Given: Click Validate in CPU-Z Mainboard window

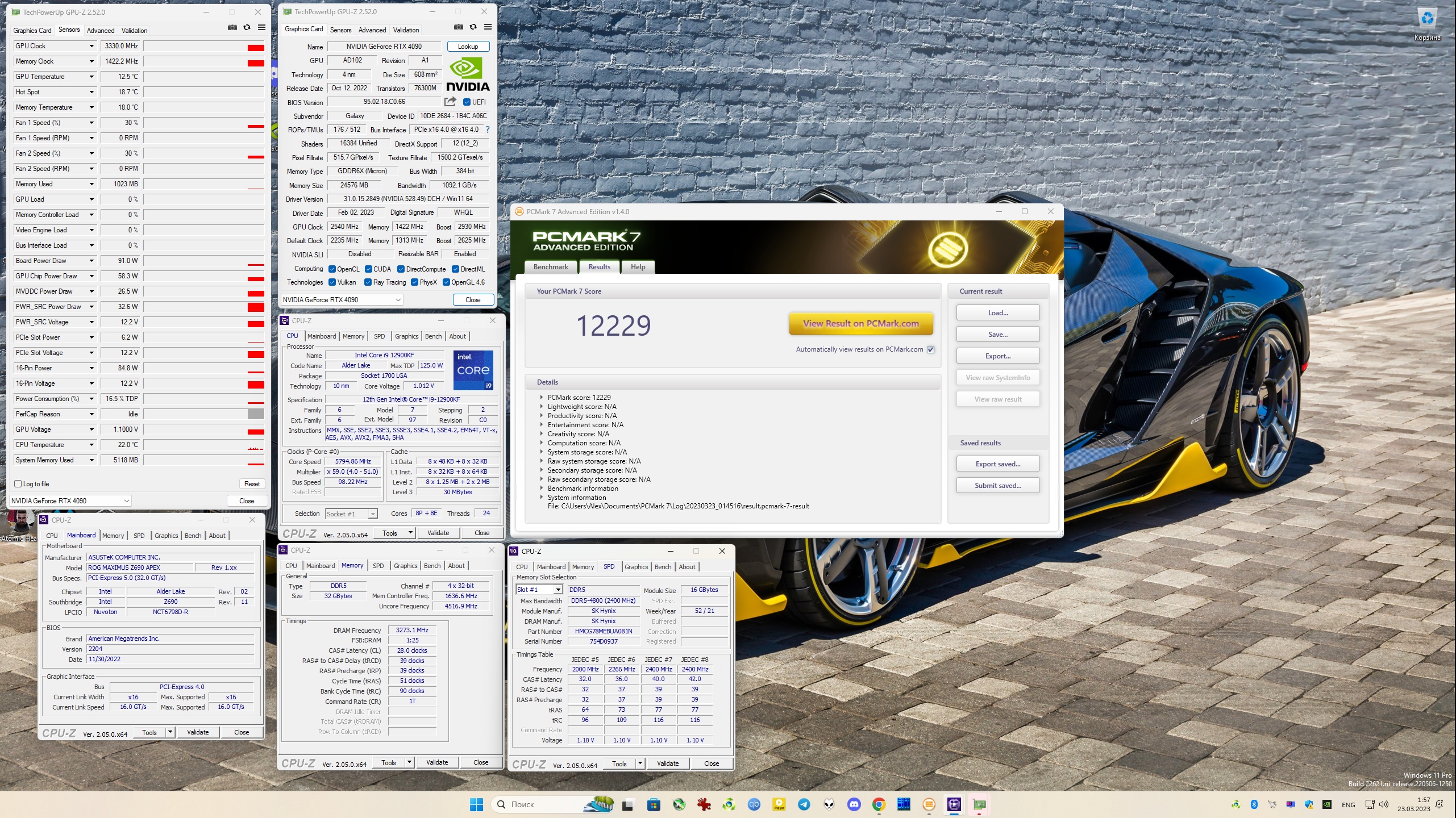Looking at the screenshot, I should click(x=198, y=732).
